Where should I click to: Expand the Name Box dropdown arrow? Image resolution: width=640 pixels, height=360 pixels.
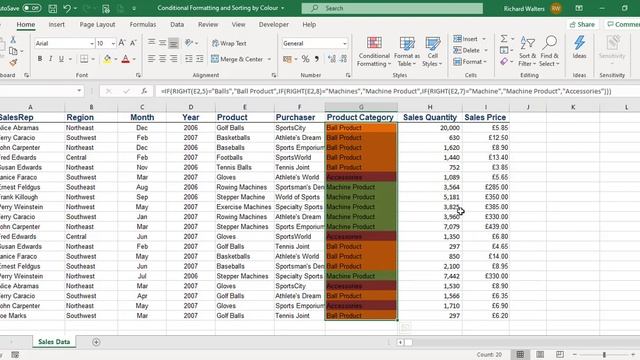pyautogui.click(x=79, y=91)
